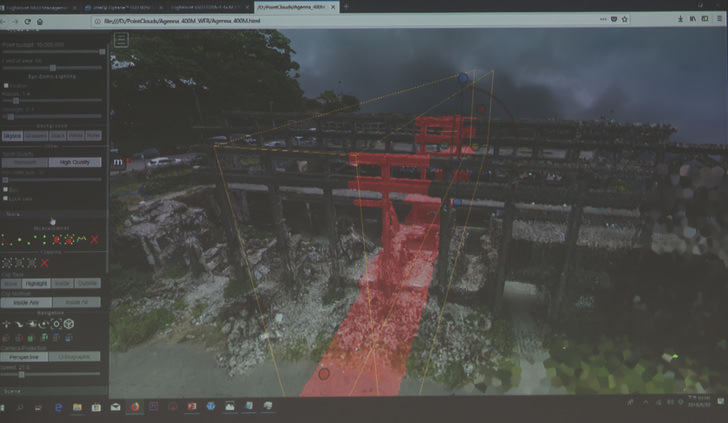Switch to the first browser tab
Viewport: 728px width, 423px height.
39,7
